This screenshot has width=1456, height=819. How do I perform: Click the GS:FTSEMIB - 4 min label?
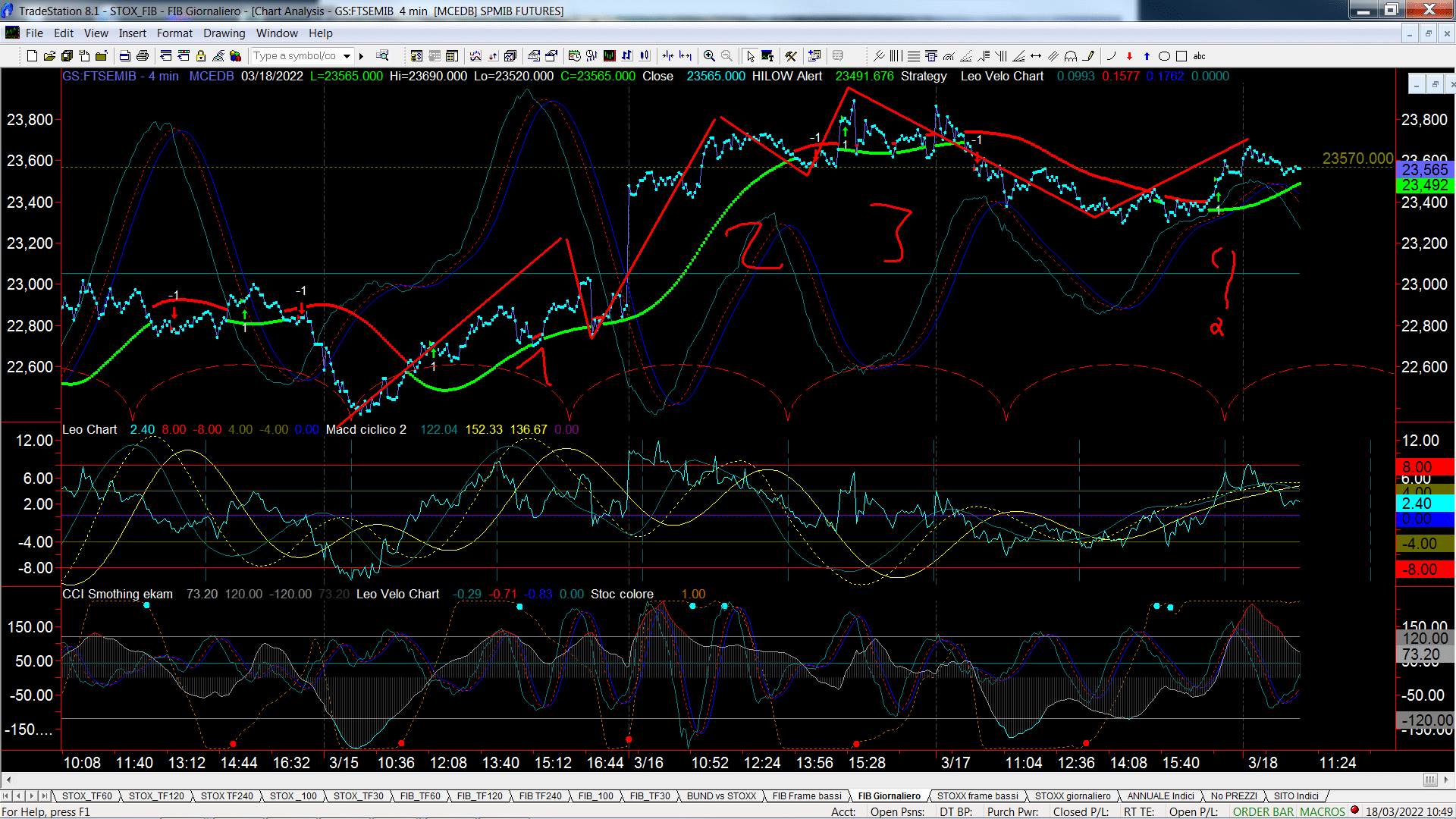coord(121,76)
